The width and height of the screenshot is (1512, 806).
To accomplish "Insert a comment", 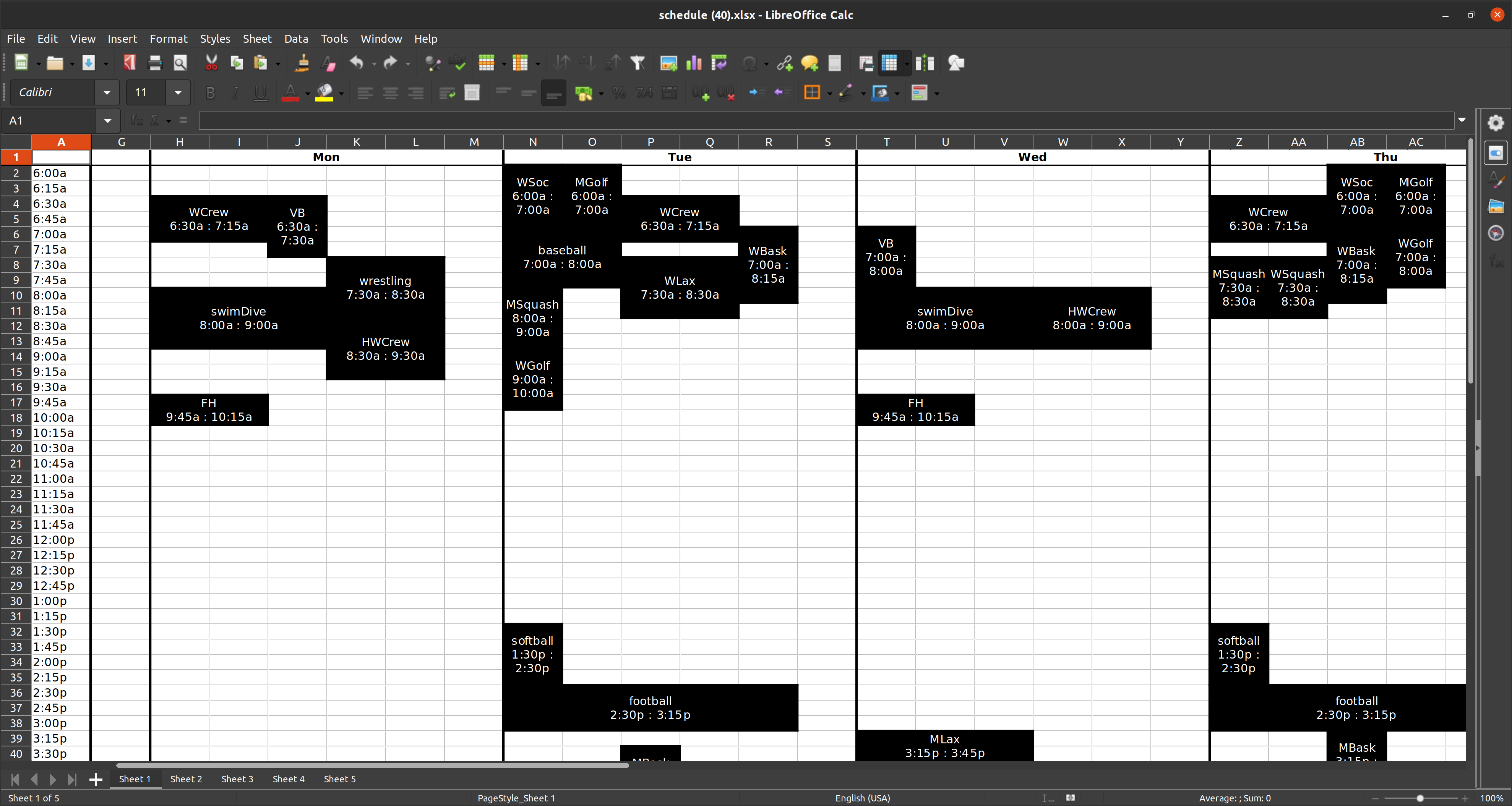I will [810, 63].
